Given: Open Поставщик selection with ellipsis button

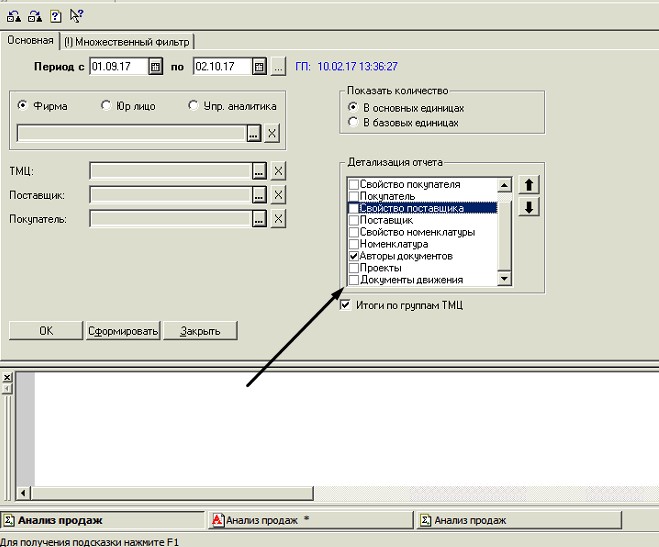Looking at the screenshot, I should coord(259,194).
